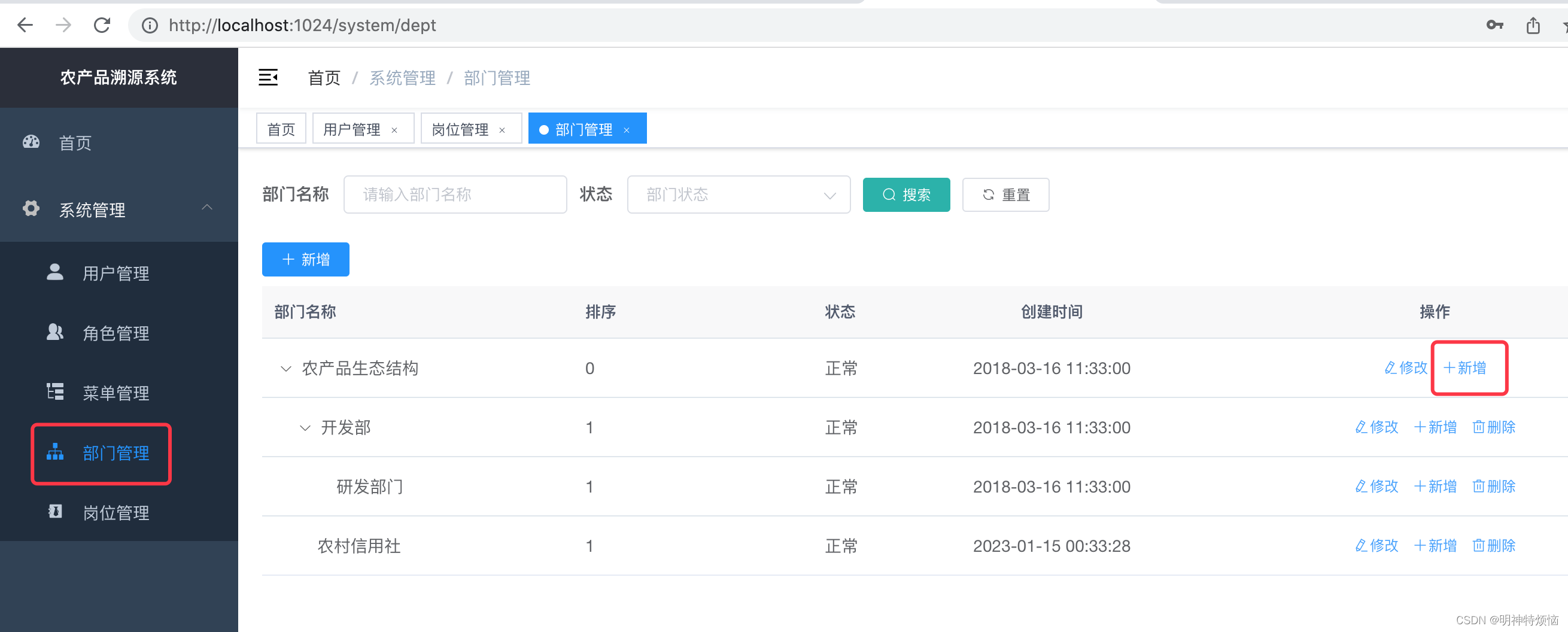Image resolution: width=1568 pixels, height=632 pixels.
Task: Click 新增 for 农产品生态结构
Action: [1465, 367]
